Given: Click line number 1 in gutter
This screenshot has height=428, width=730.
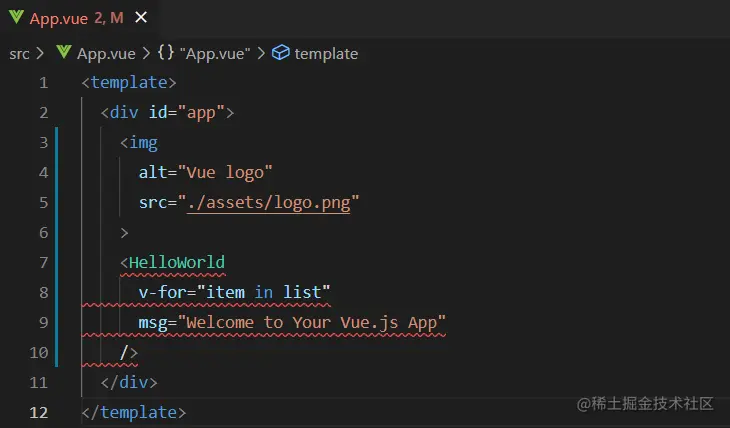Looking at the screenshot, I should [x=44, y=83].
